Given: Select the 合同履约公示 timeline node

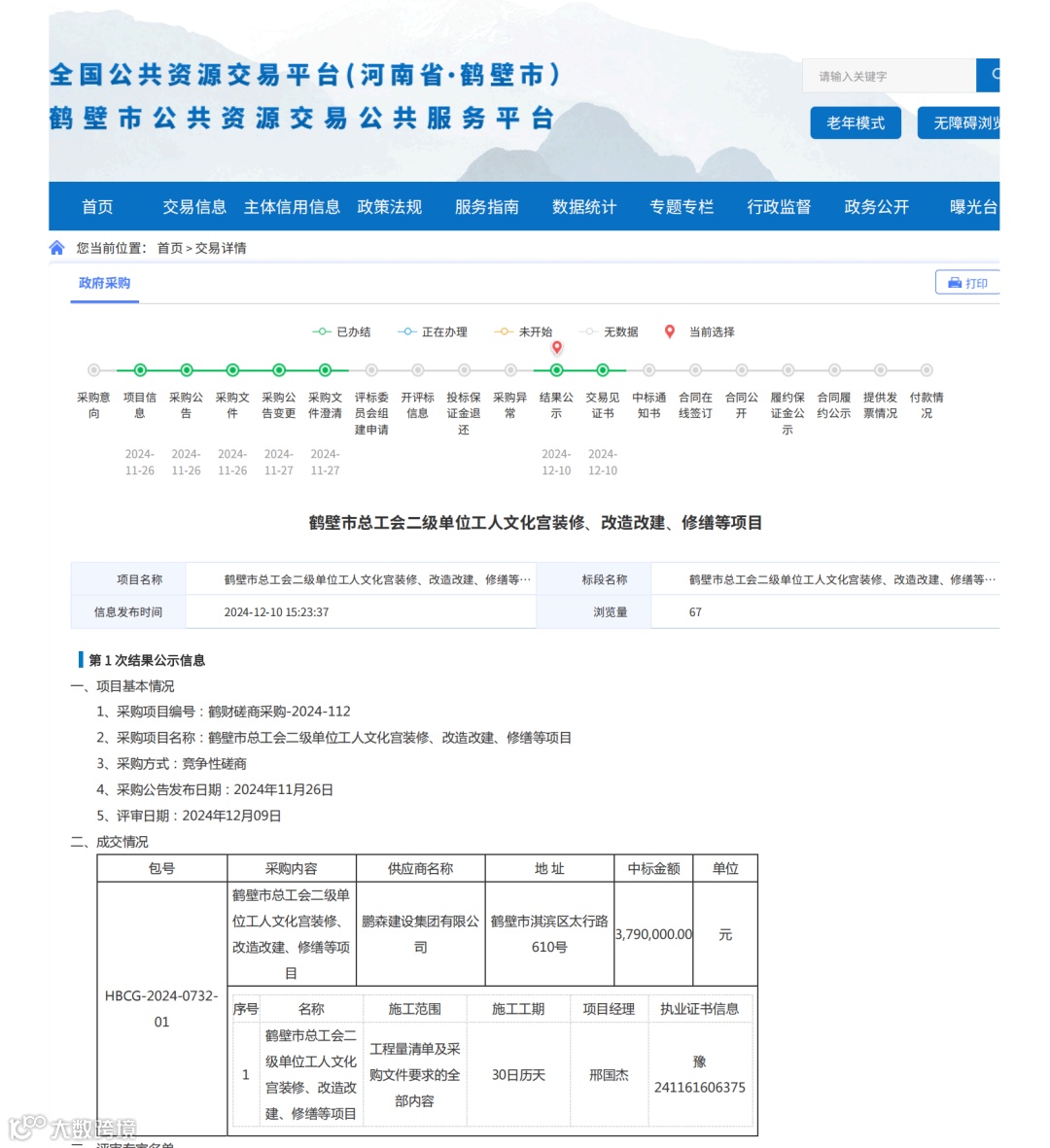Looking at the screenshot, I should [834, 370].
